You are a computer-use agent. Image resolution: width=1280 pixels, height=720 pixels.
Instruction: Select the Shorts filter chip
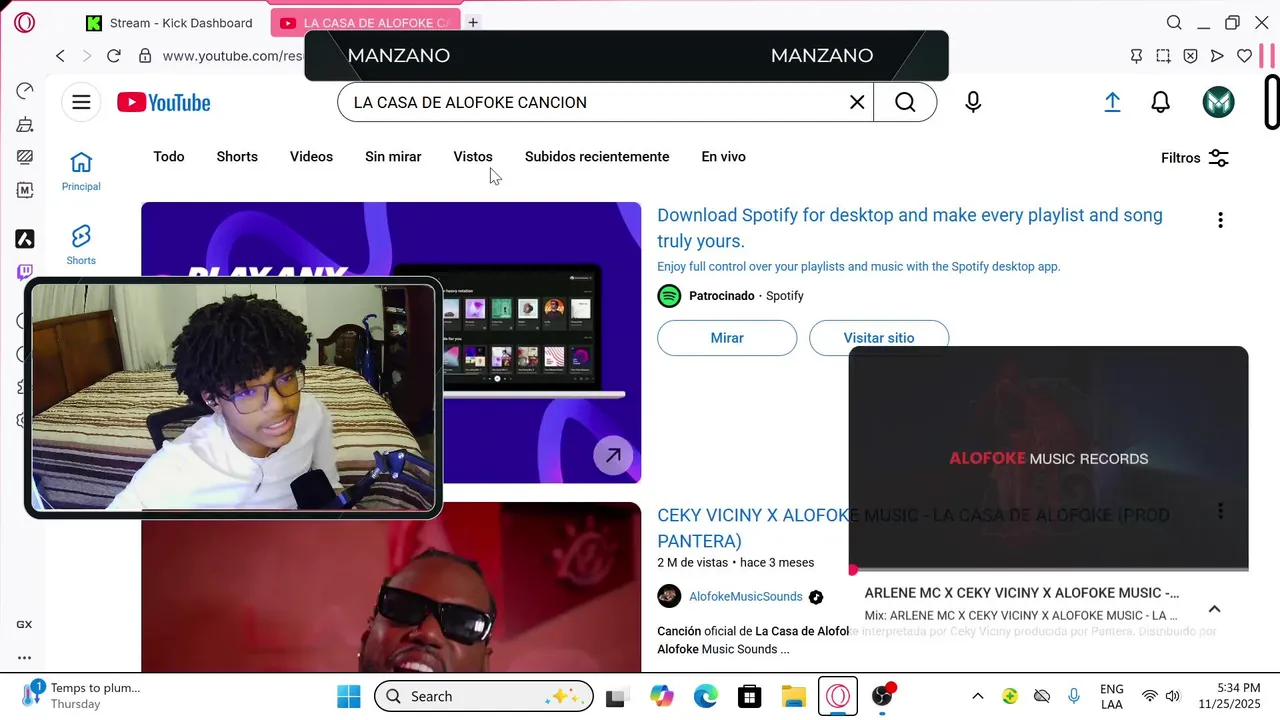pos(237,157)
